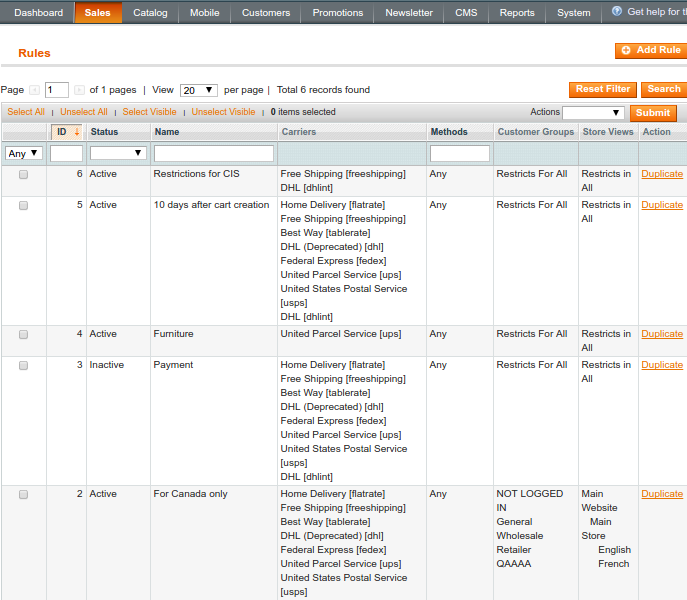Click the Name filter input field
This screenshot has height=600, width=687.
click(214, 153)
